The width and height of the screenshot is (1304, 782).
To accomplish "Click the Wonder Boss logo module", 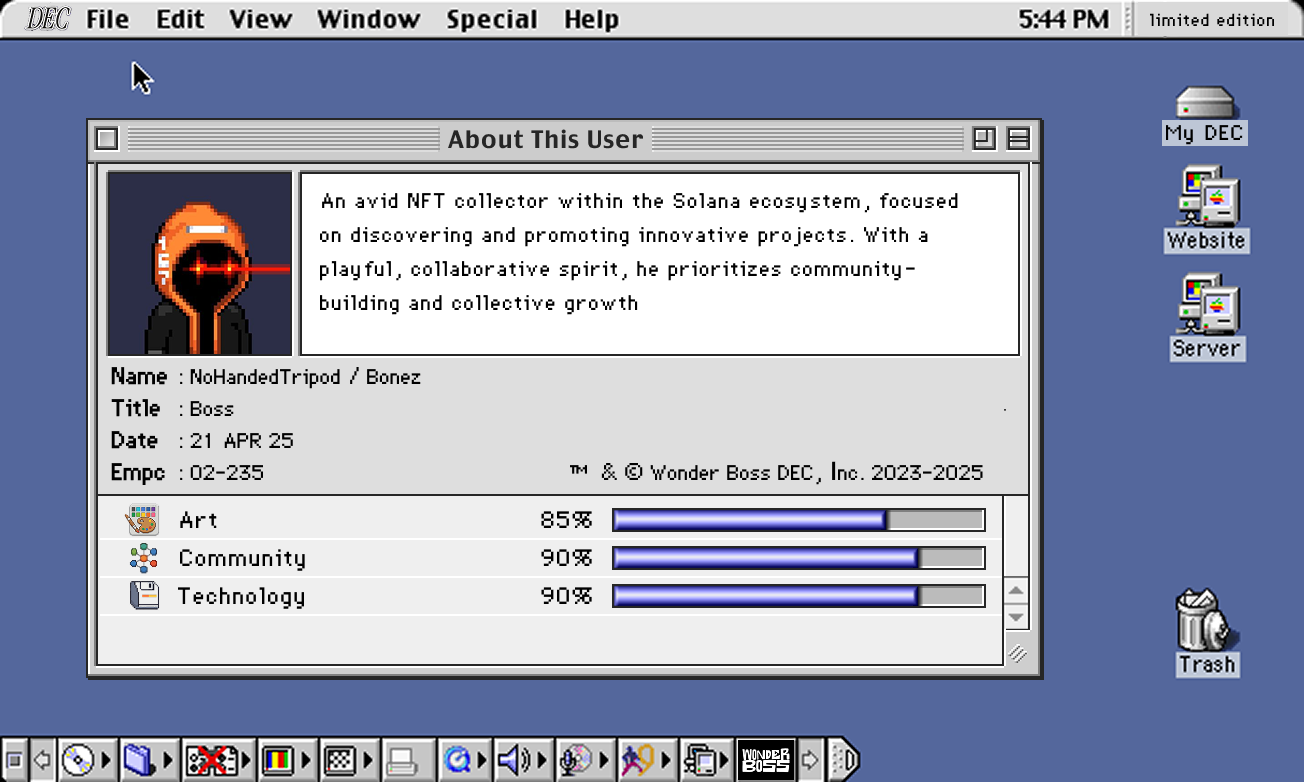I will 766,761.
